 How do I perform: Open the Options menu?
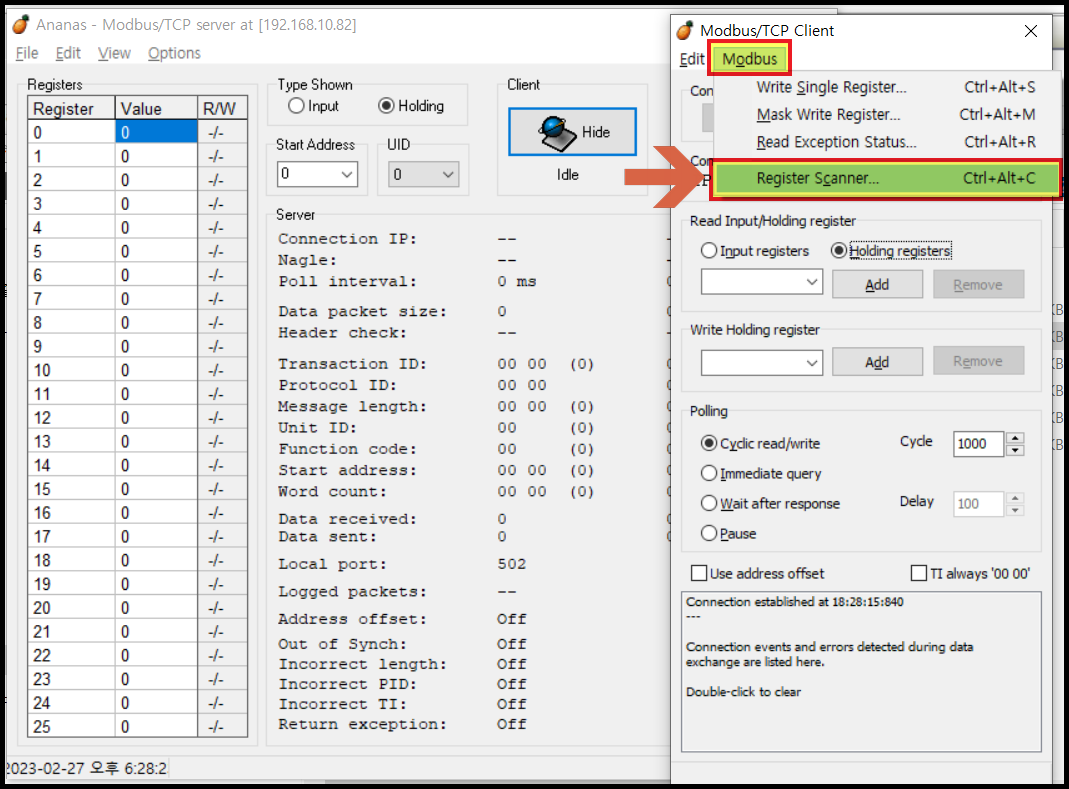point(173,53)
